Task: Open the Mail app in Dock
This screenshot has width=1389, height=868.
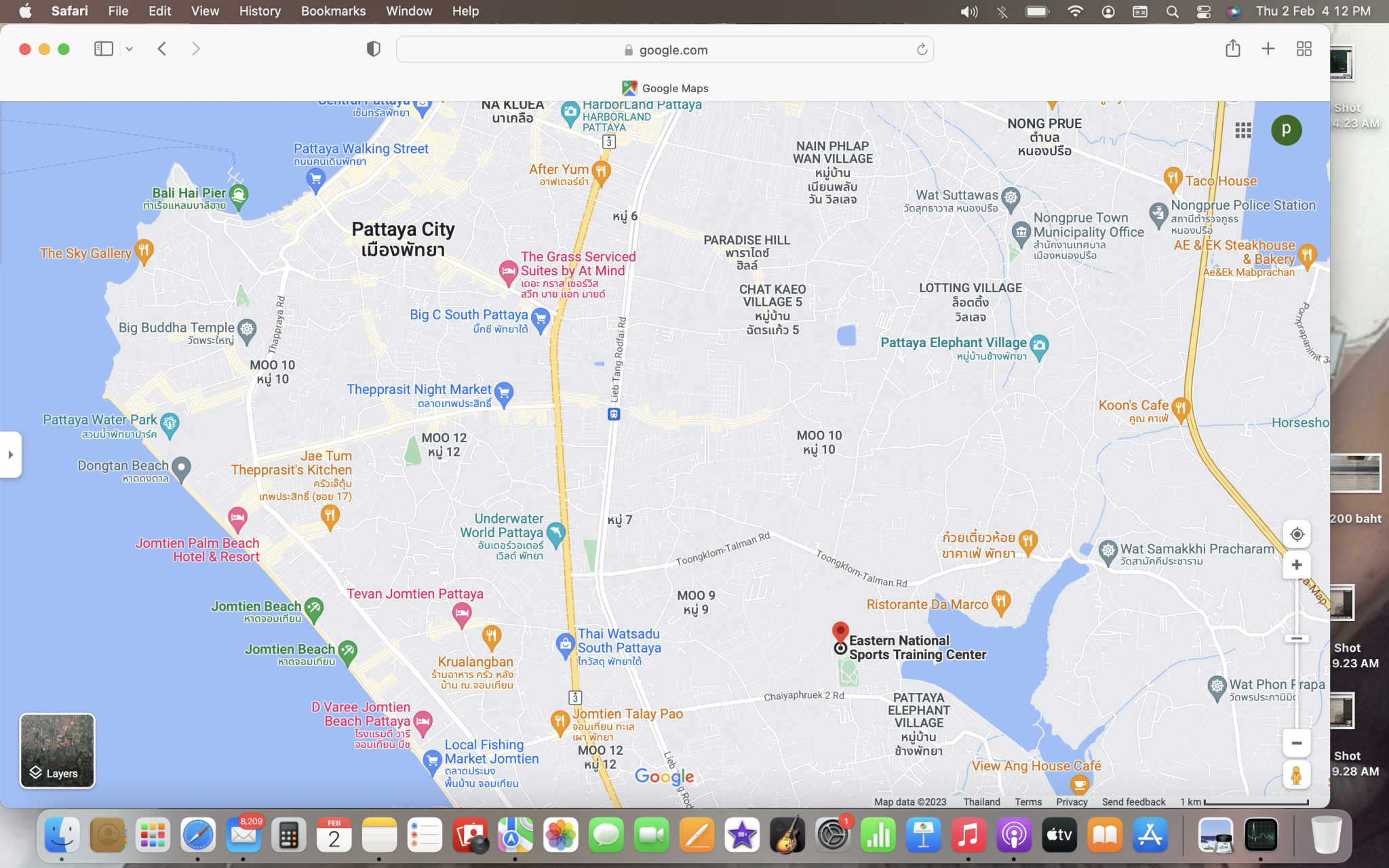Action: 243,835
